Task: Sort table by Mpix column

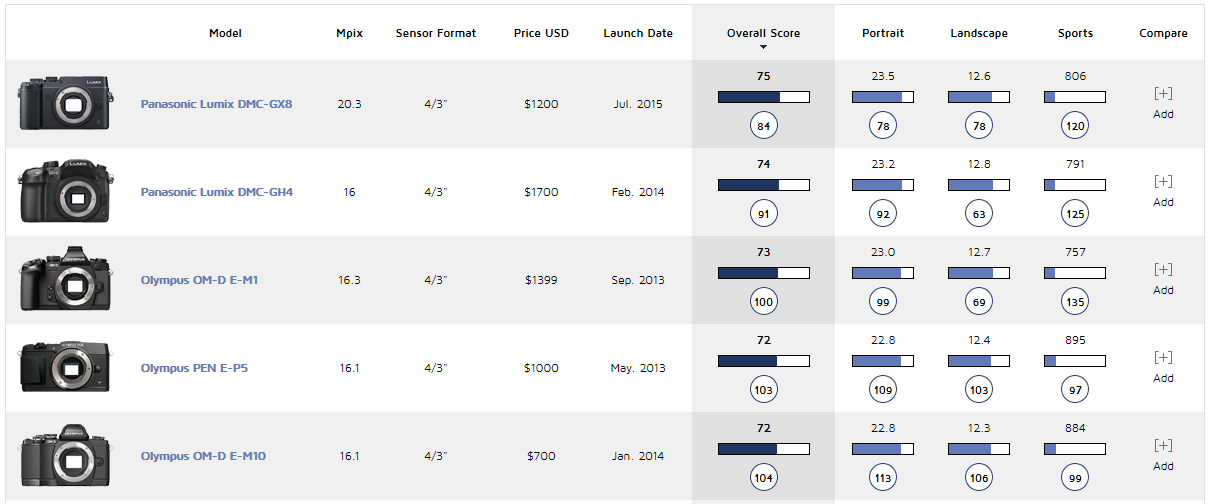Action: point(349,33)
